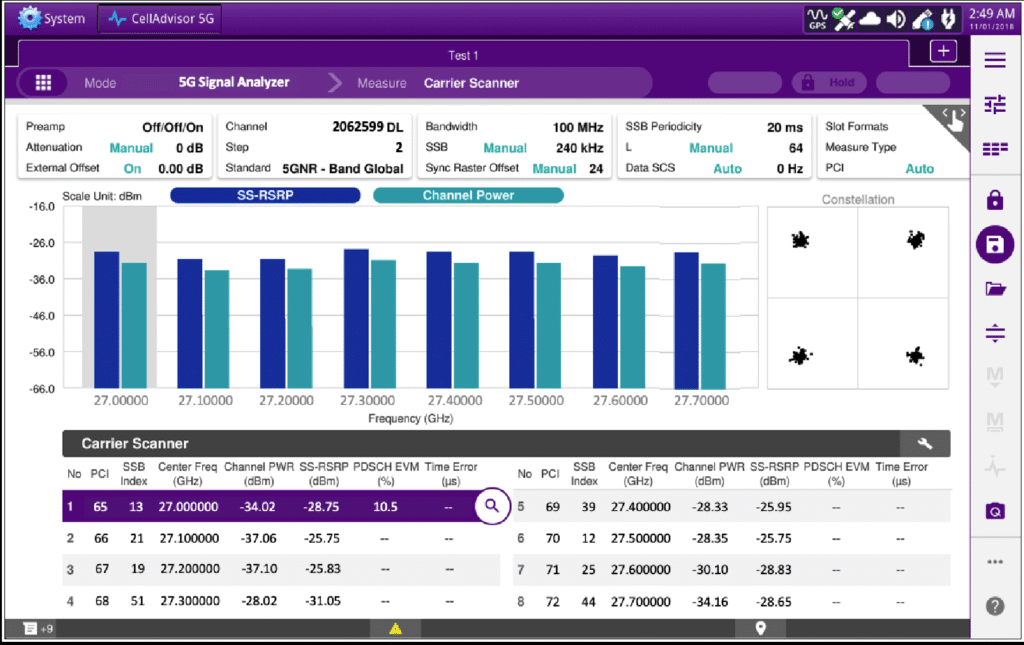Click the 5G Signal Analyzer mode
The width and height of the screenshot is (1024, 645).
(233, 83)
